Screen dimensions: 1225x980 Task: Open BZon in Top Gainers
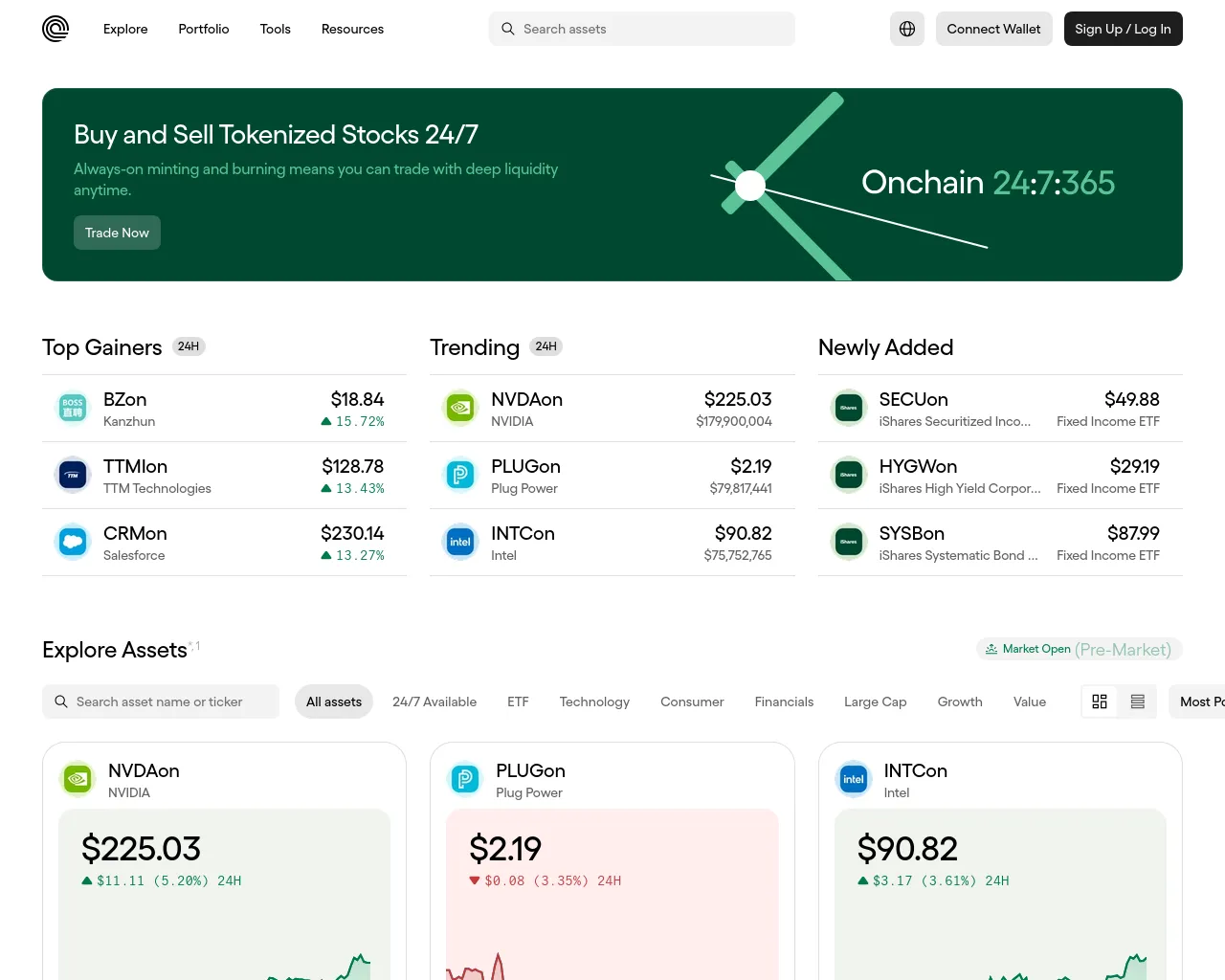(224, 409)
